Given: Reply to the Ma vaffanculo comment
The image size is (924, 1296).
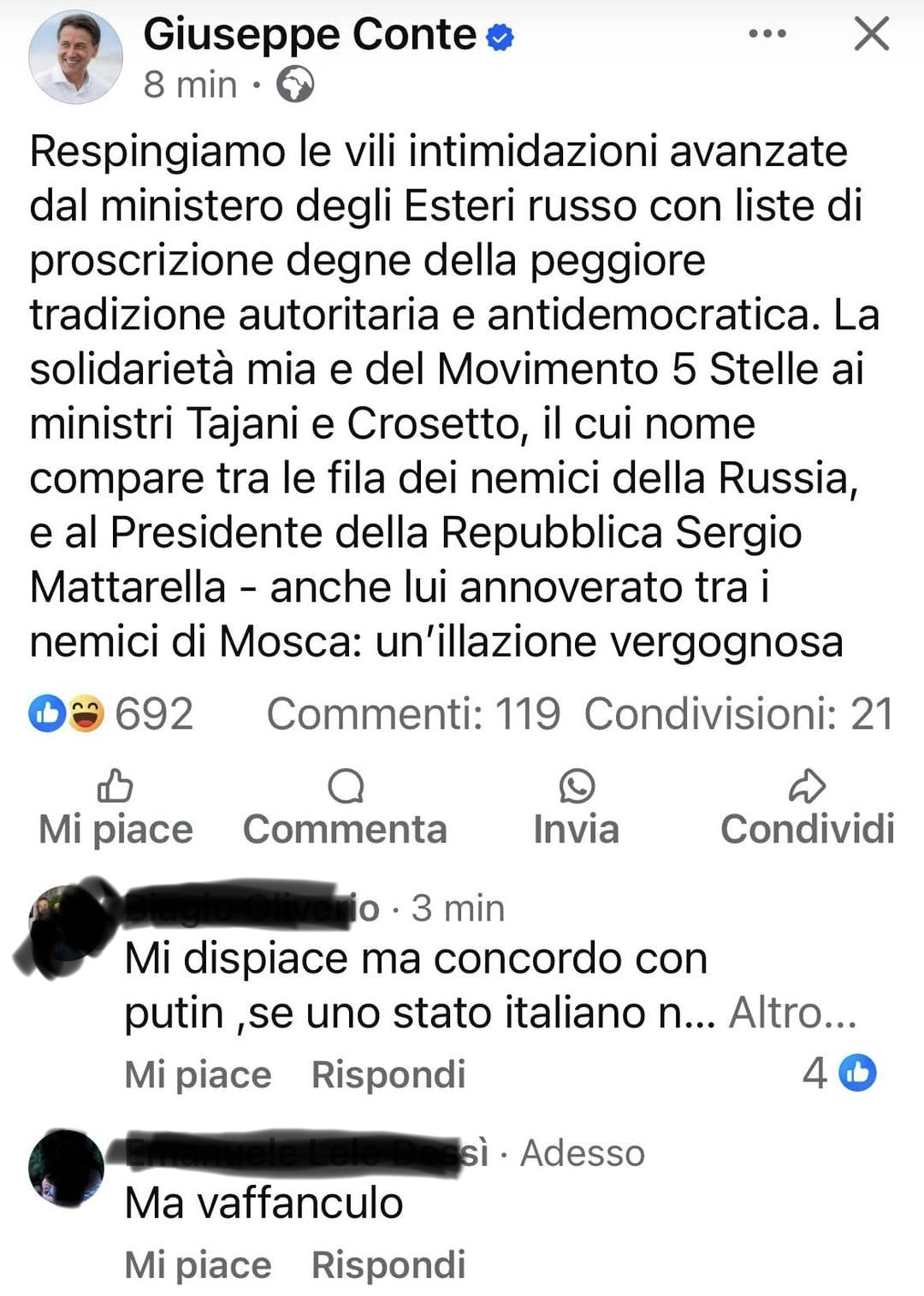Looking at the screenshot, I should coord(388,1264).
